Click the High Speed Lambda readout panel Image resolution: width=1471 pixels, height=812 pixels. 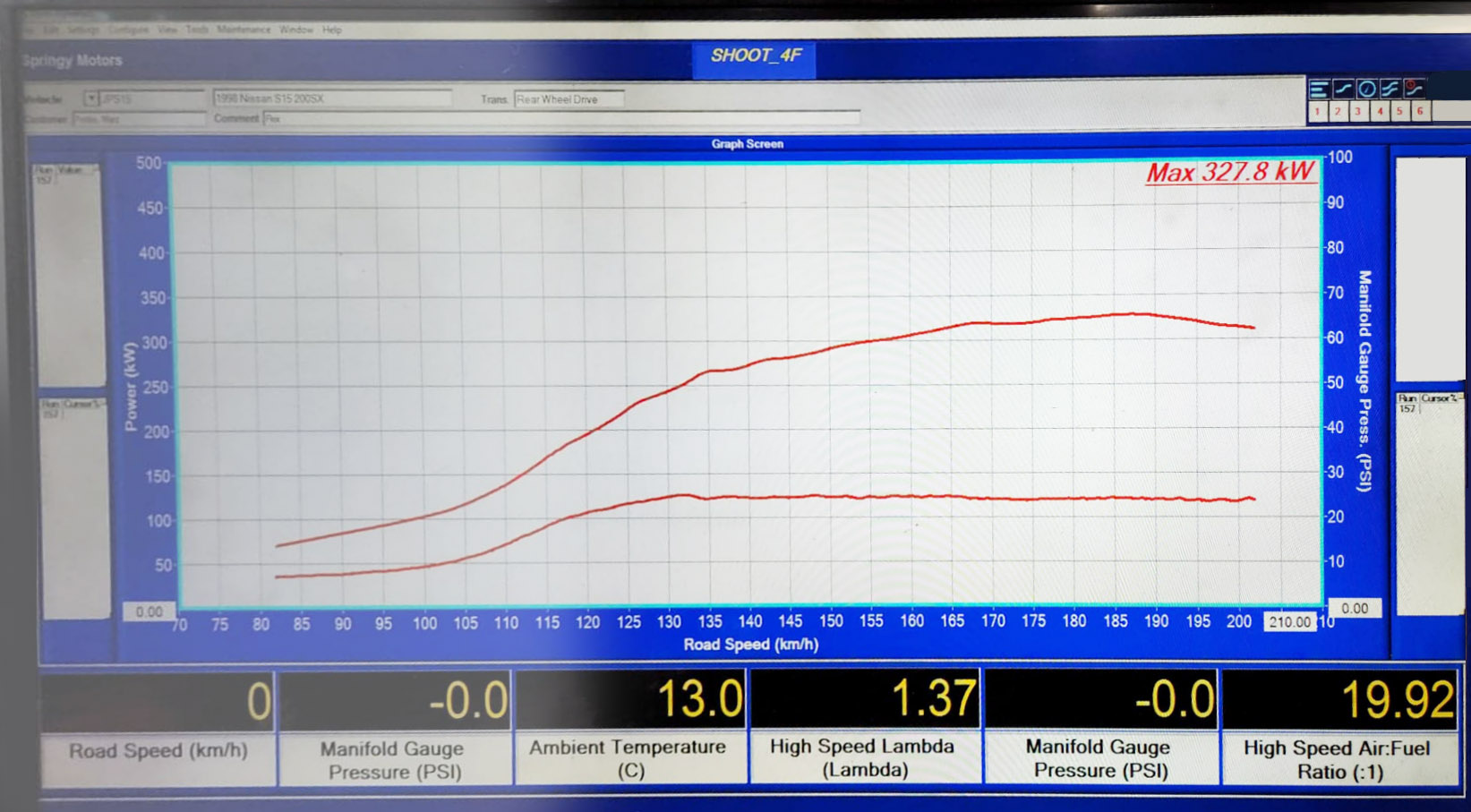tap(864, 727)
